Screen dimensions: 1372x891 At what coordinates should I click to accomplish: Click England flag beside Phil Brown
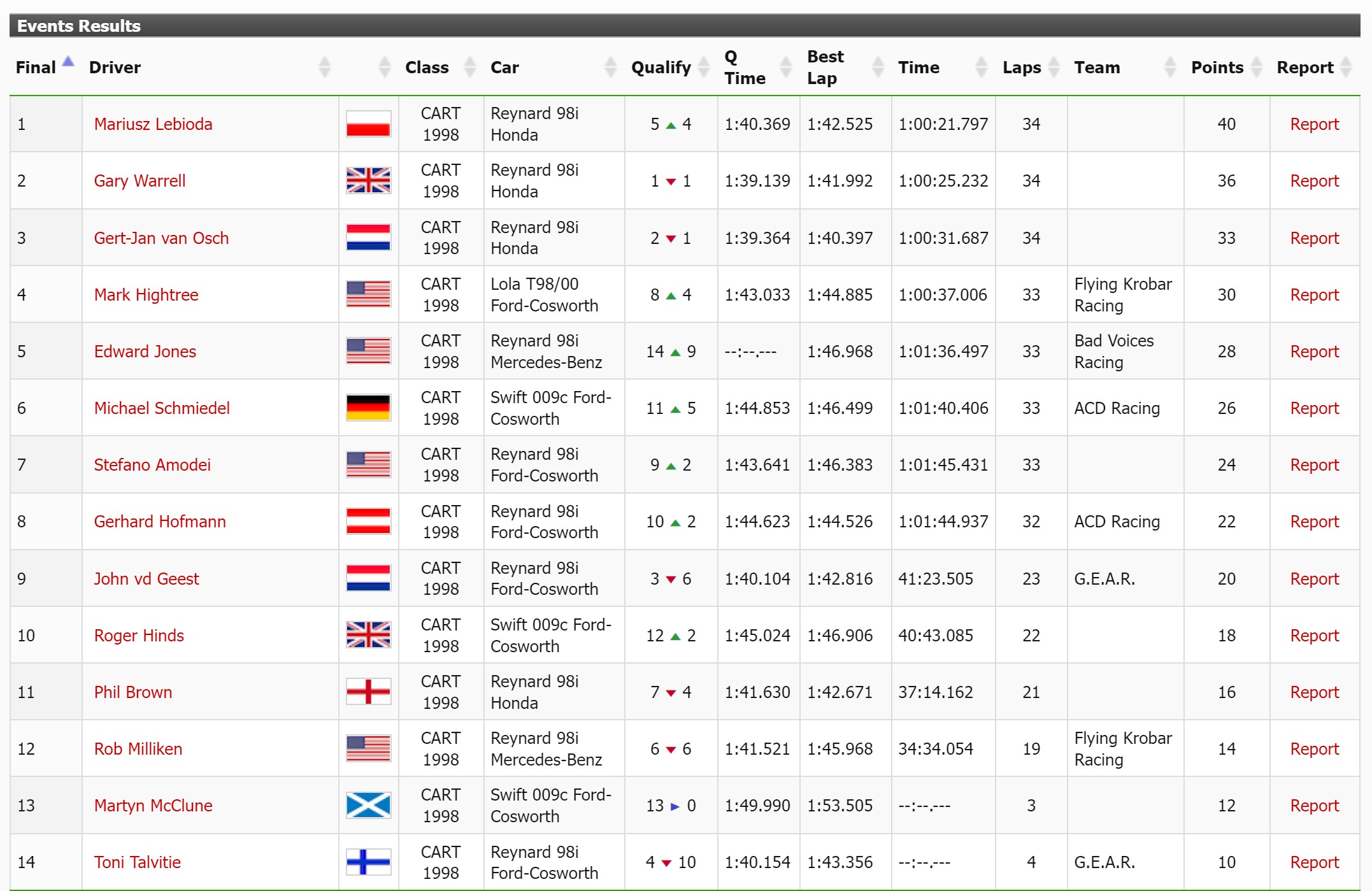tap(368, 692)
